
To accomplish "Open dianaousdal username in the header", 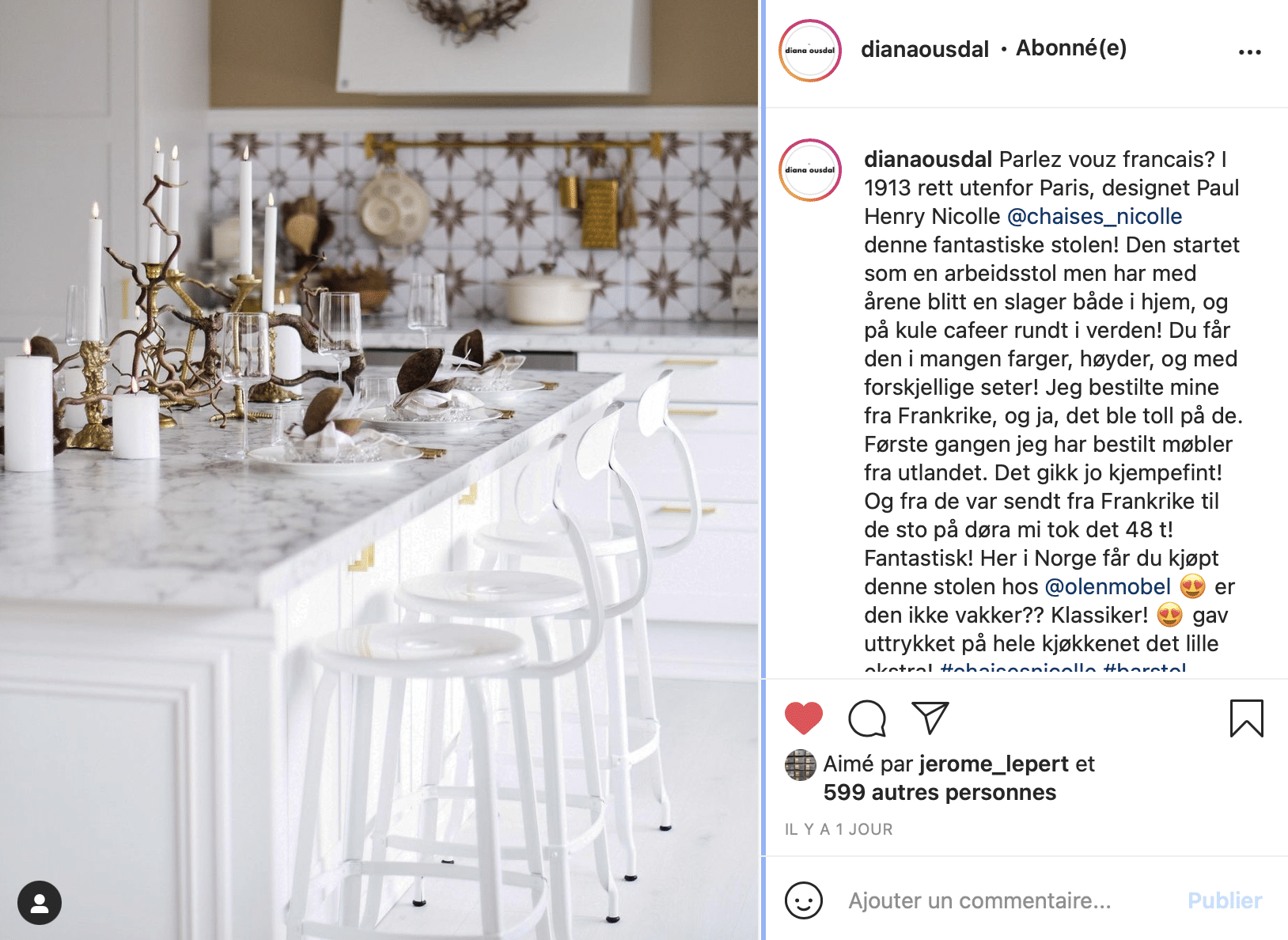I will 925,49.
